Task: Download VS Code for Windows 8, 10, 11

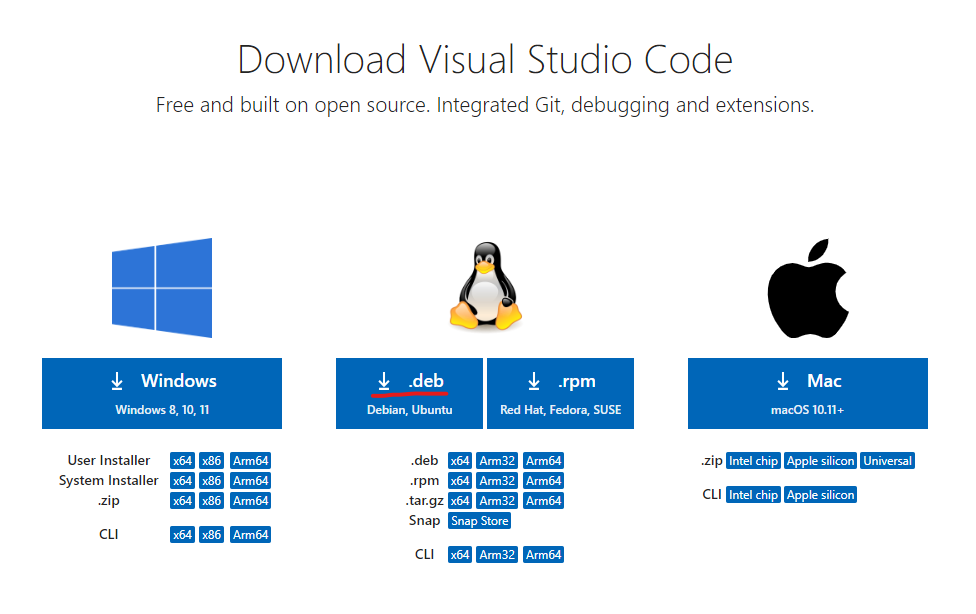Action: coord(161,393)
